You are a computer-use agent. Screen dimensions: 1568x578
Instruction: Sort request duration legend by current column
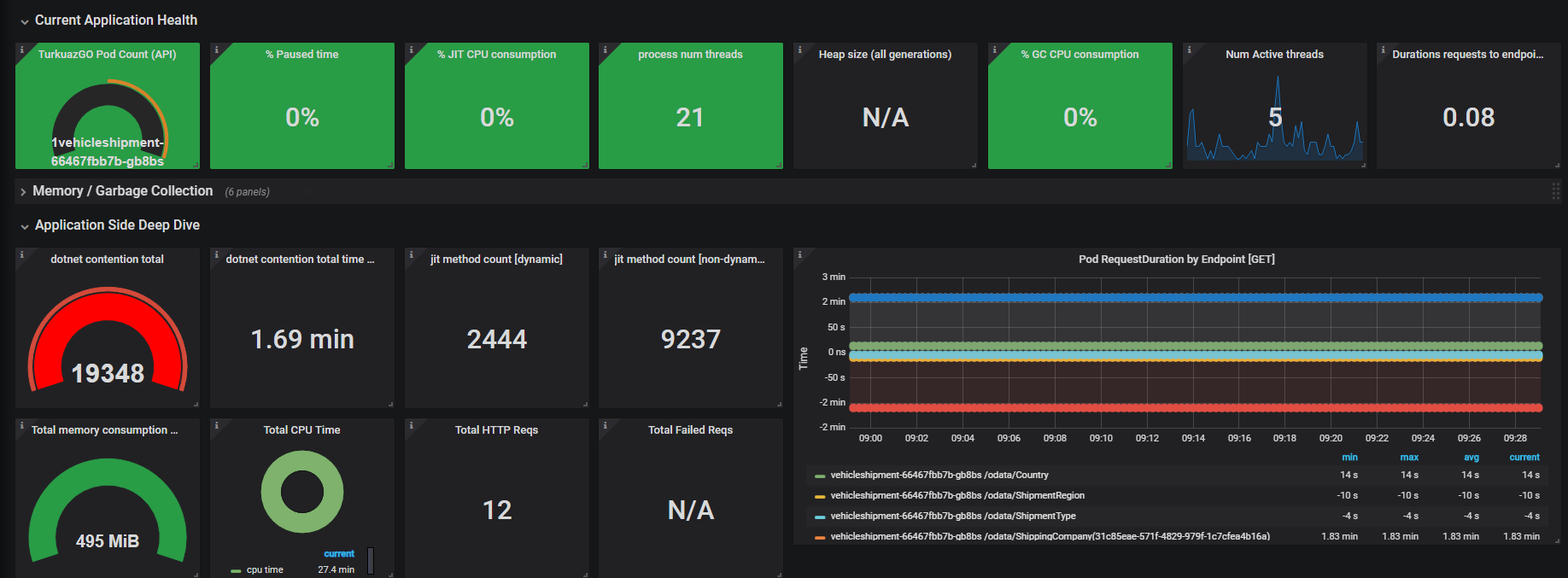[x=1524, y=457]
